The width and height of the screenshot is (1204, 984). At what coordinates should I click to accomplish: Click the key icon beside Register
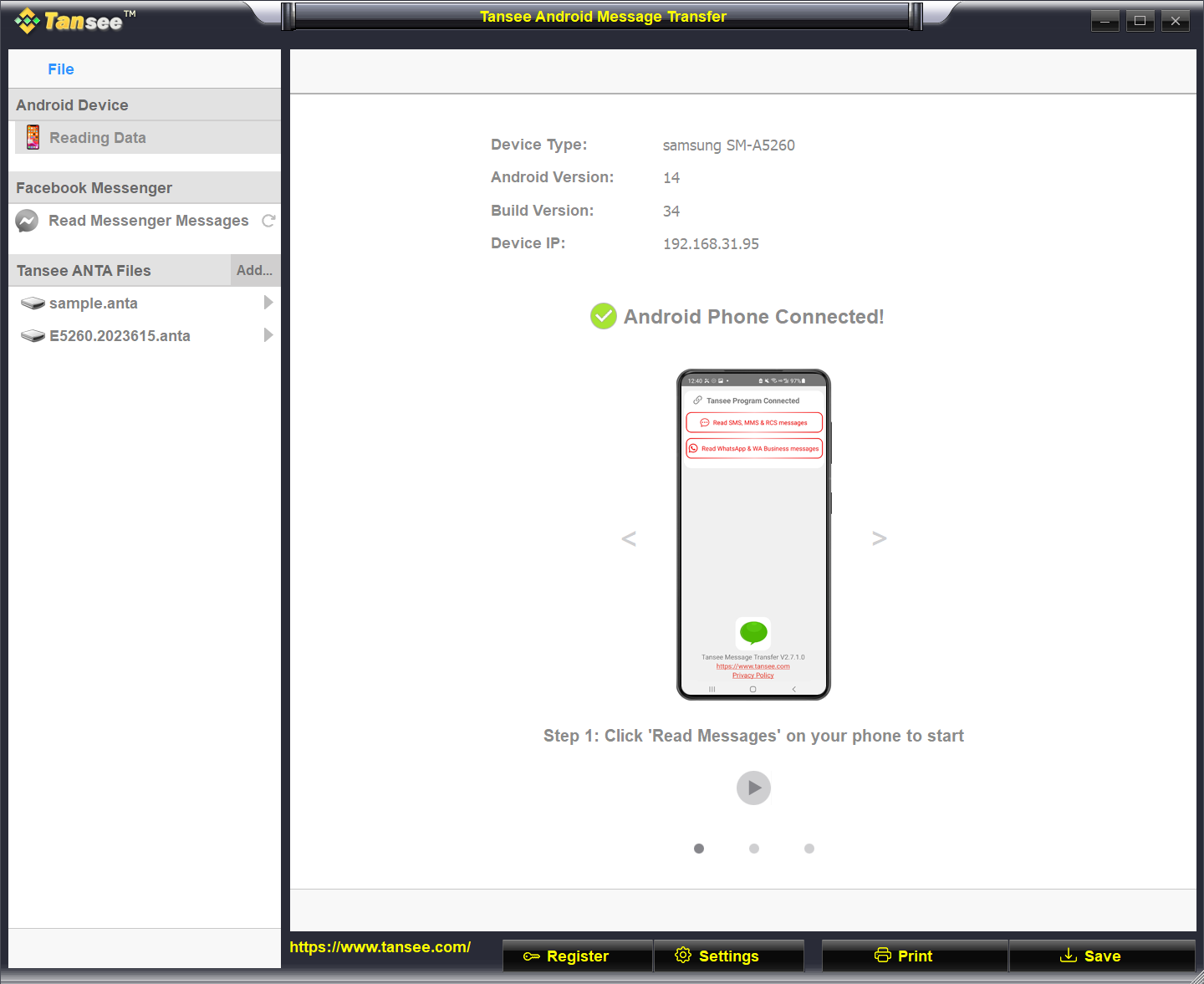(533, 956)
